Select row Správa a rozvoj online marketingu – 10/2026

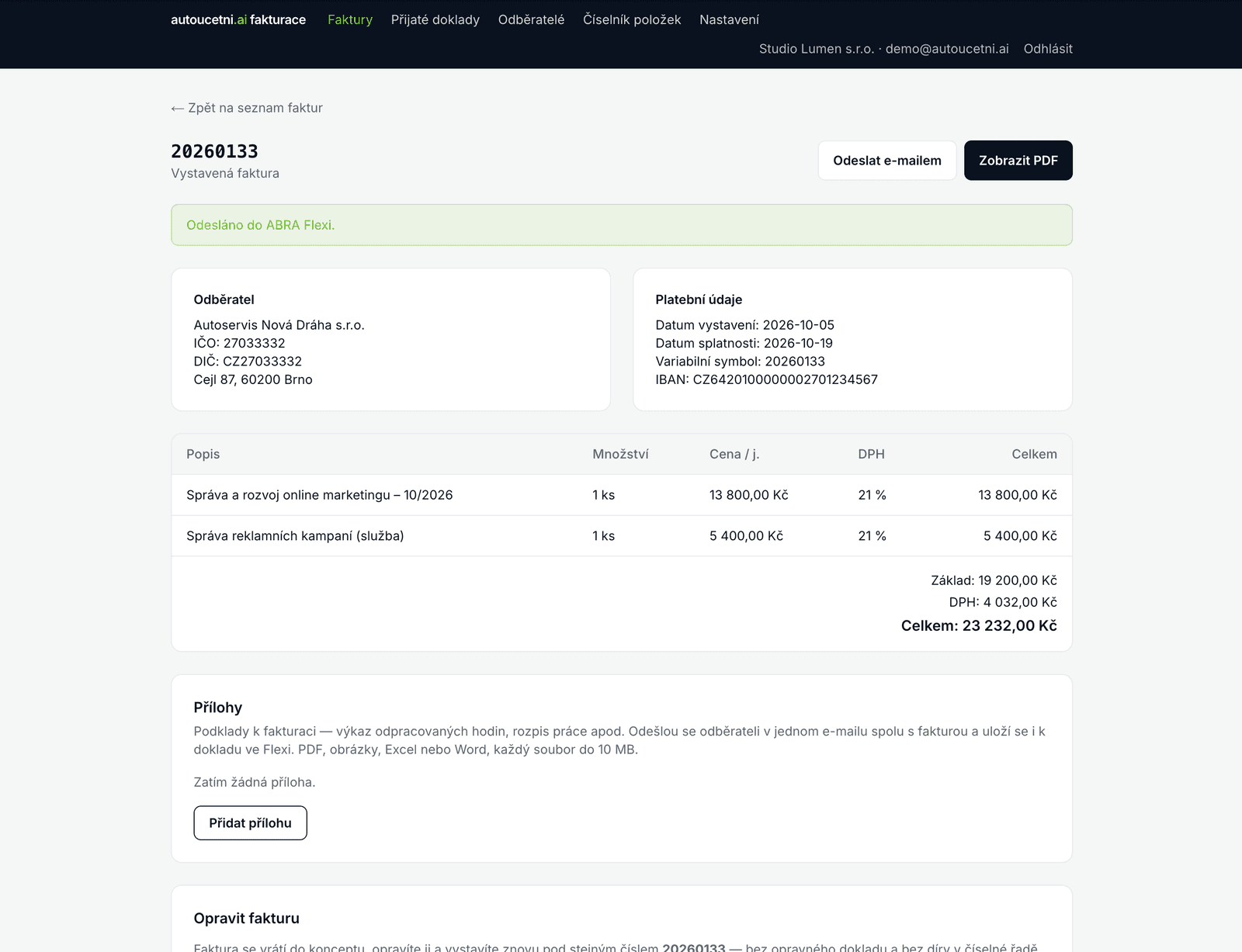[622, 495]
